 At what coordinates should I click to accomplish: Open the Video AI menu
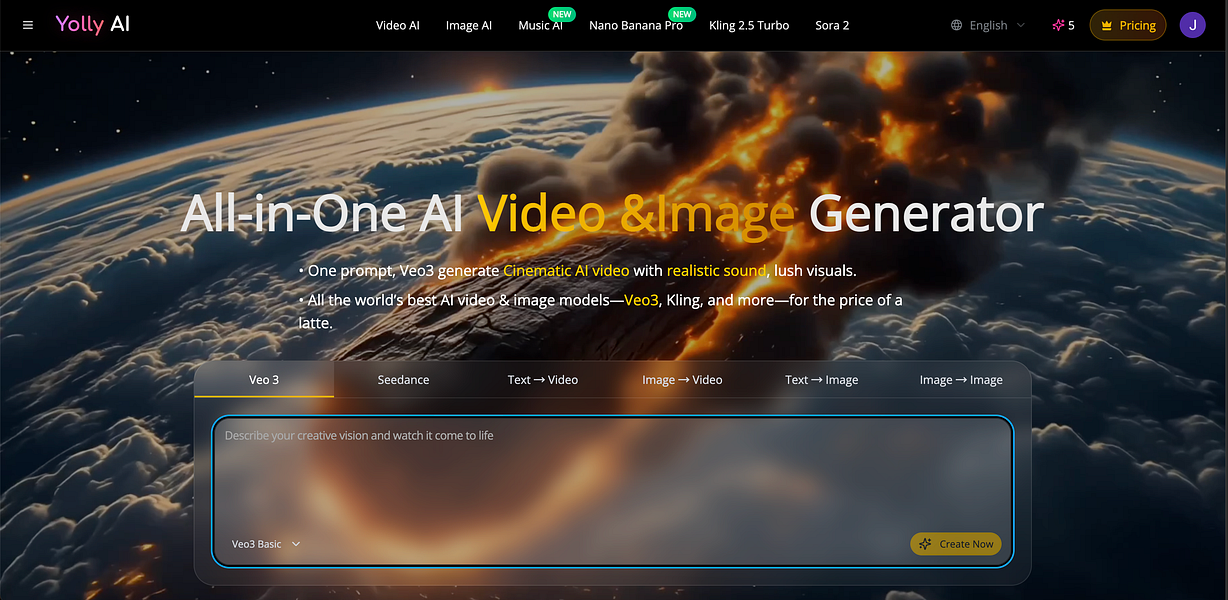[x=398, y=25]
